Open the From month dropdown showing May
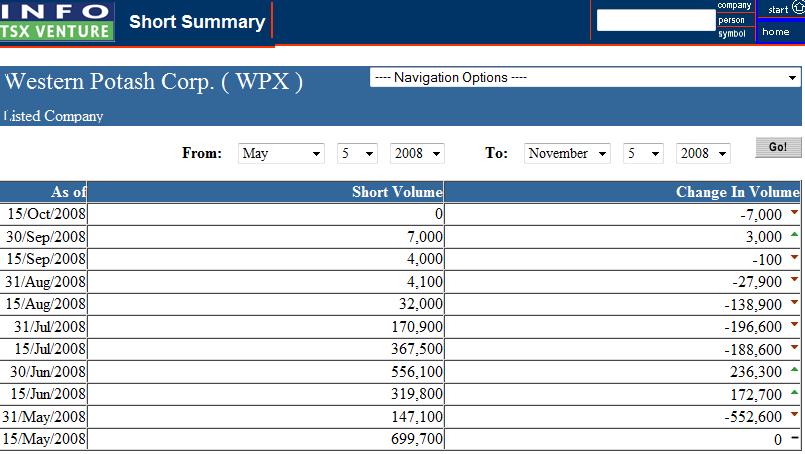Image resolution: width=805 pixels, height=454 pixels. click(x=282, y=153)
